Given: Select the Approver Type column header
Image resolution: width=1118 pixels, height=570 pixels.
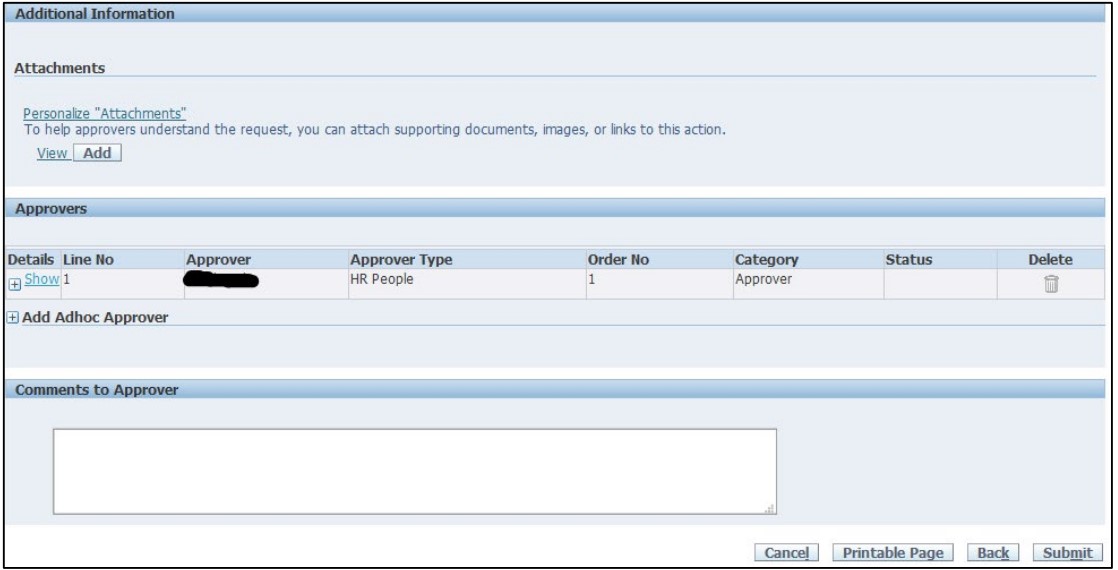Looking at the screenshot, I should point(400,260).
